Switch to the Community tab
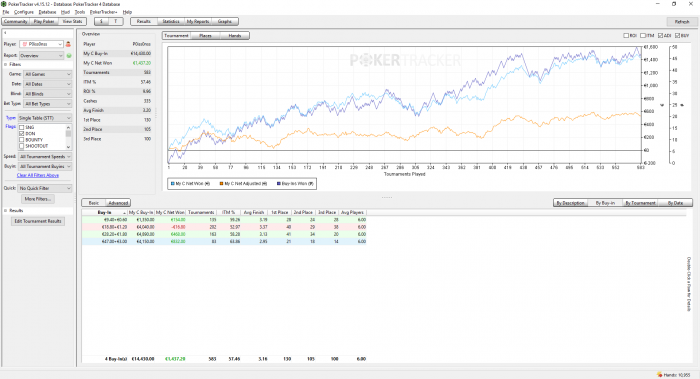Screen dimensions: 700x379 16,21
